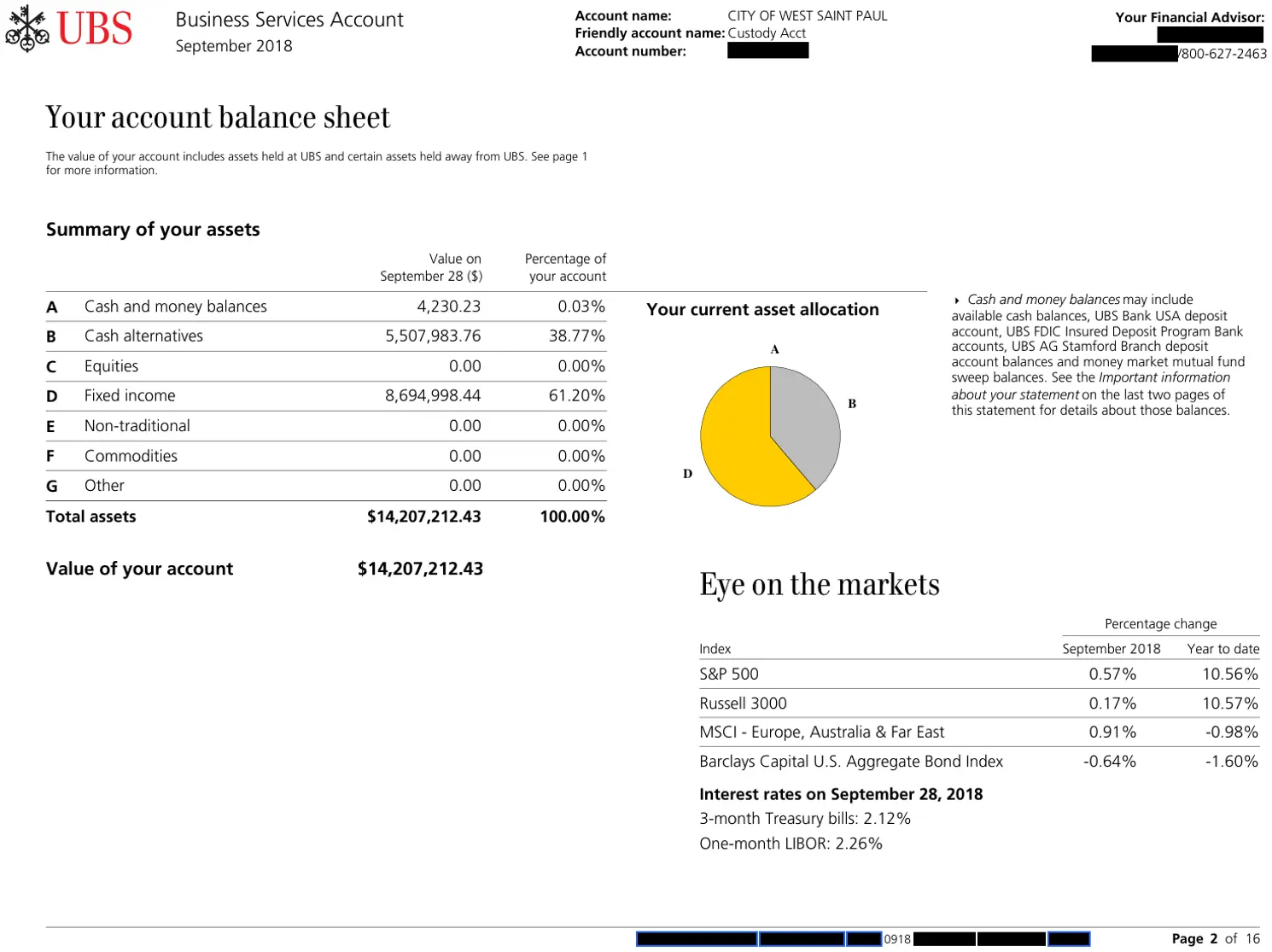Click pie chart label B
1272x952 pixels.
(x=852, y=404)
